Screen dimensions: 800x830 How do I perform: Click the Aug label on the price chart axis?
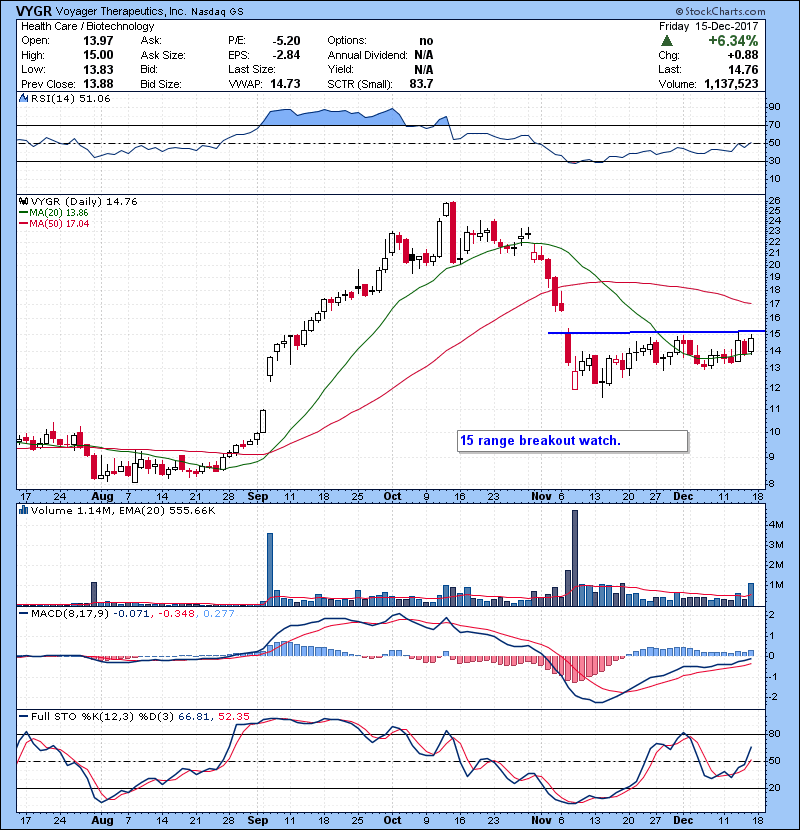(102, 497)
